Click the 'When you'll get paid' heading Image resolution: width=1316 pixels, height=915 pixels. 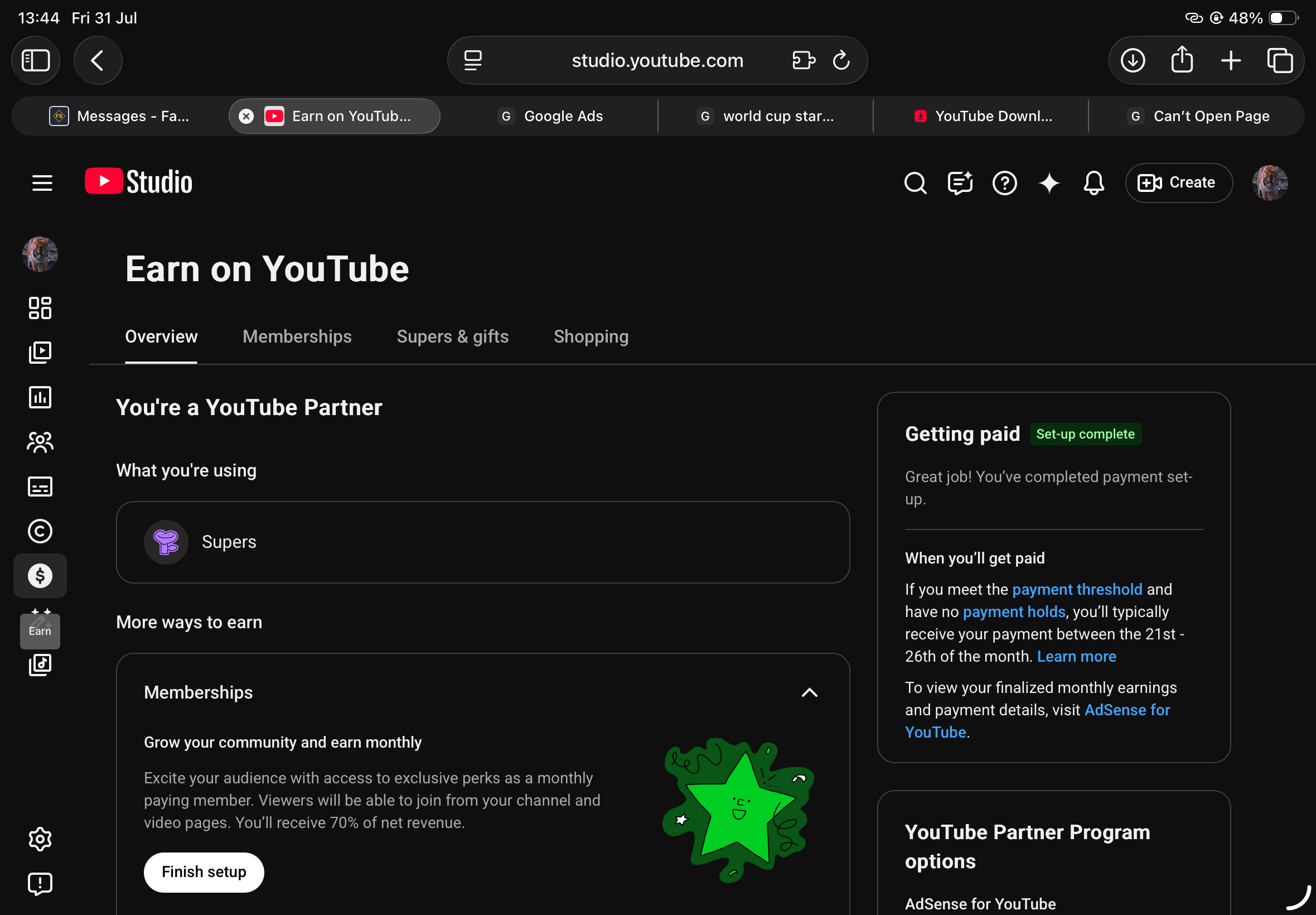tap(975, 558)
